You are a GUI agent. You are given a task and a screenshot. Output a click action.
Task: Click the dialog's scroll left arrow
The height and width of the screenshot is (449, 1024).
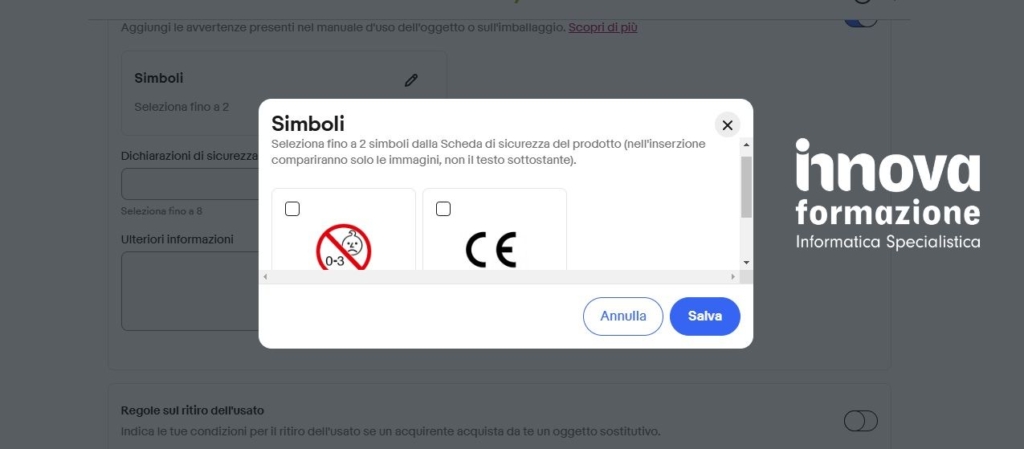click(266, 276)
